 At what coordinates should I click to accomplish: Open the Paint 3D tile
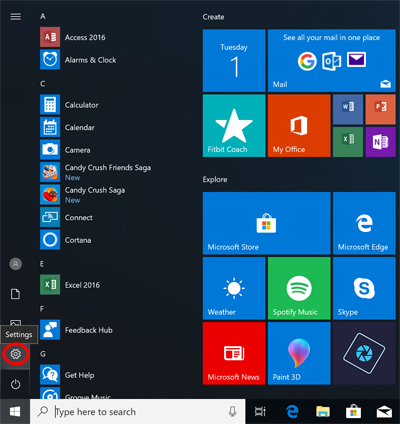pyautogui.click(x=299, y=353)
